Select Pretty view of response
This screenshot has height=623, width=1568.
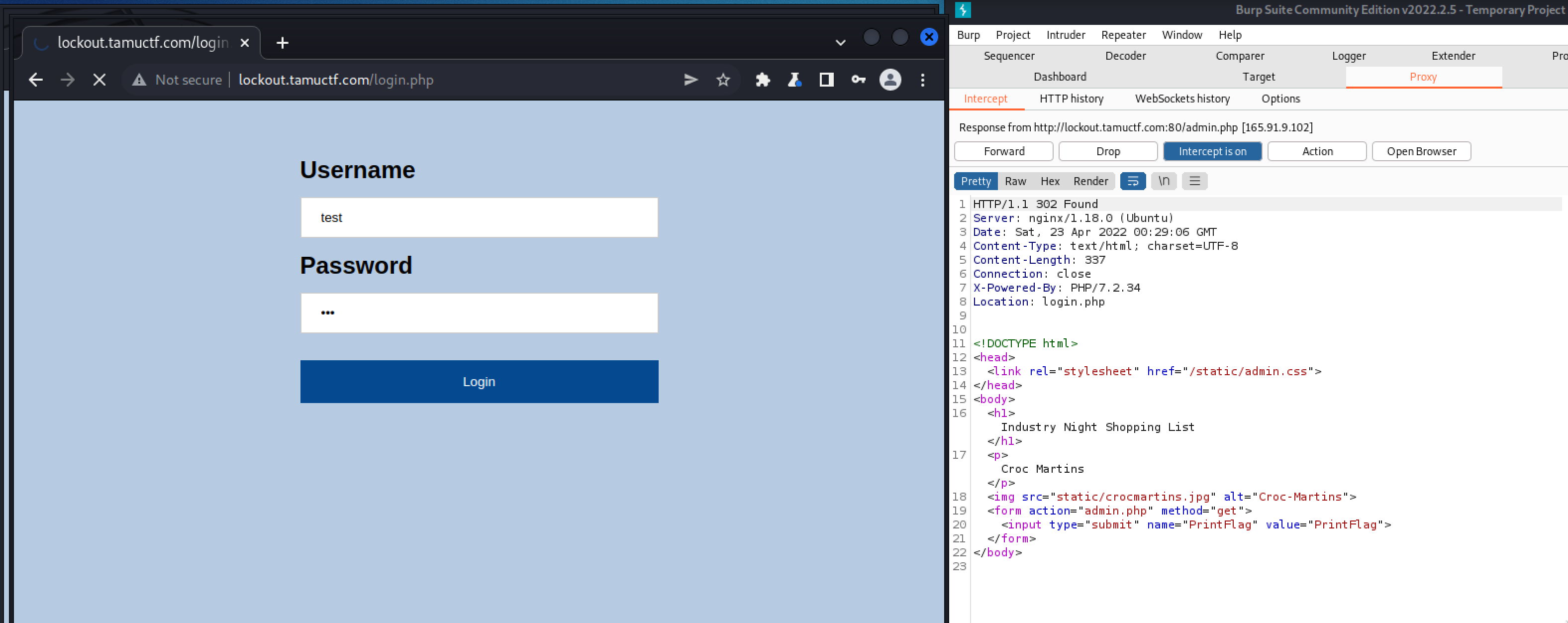[976, 181]
